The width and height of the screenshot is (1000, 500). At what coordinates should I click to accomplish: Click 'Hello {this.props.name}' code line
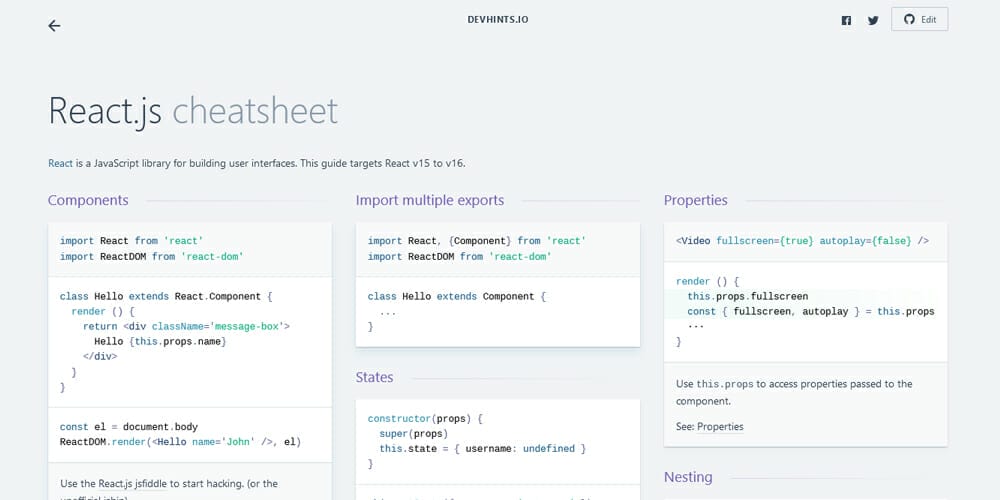(x=160, y=342)
